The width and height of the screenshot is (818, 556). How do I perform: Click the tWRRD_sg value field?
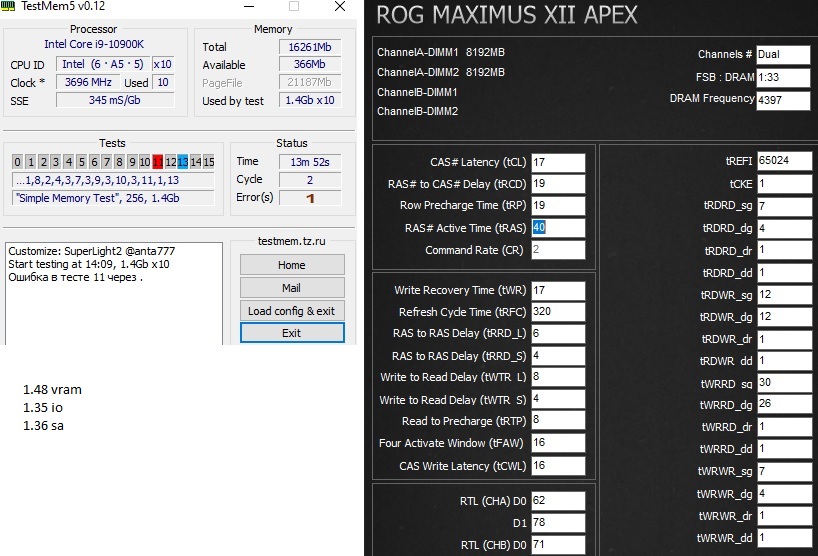pyautogui.click(x=785, y=383)
